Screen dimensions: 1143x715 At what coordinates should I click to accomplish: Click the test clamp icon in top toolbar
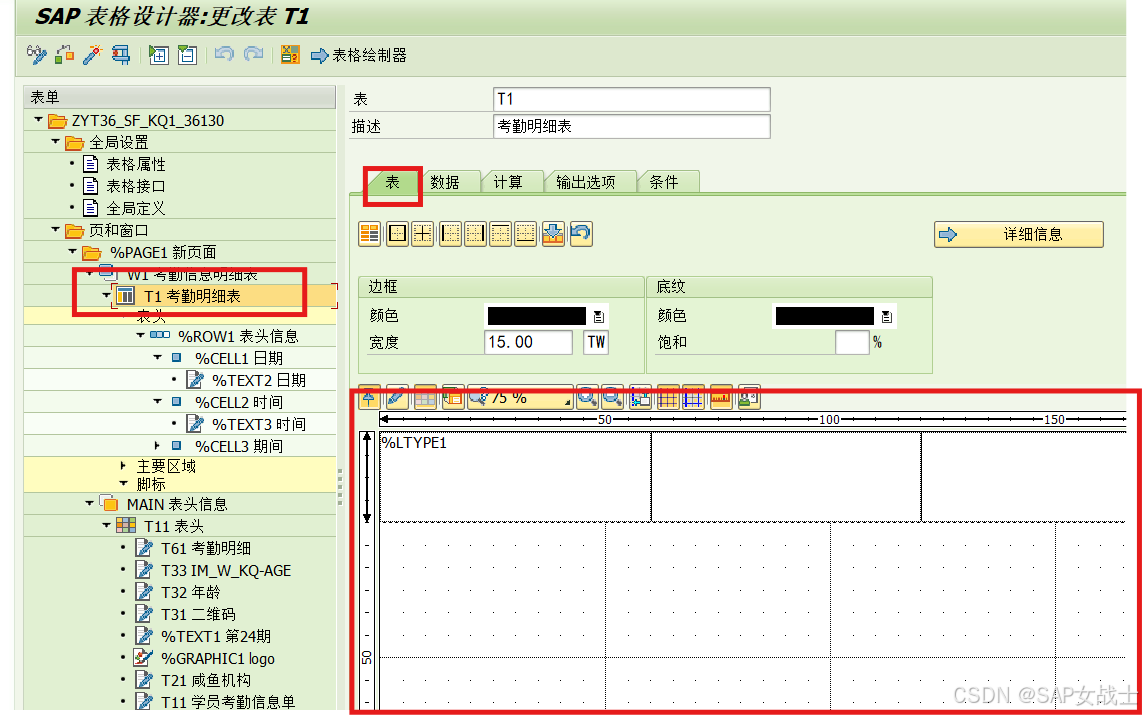121,55
